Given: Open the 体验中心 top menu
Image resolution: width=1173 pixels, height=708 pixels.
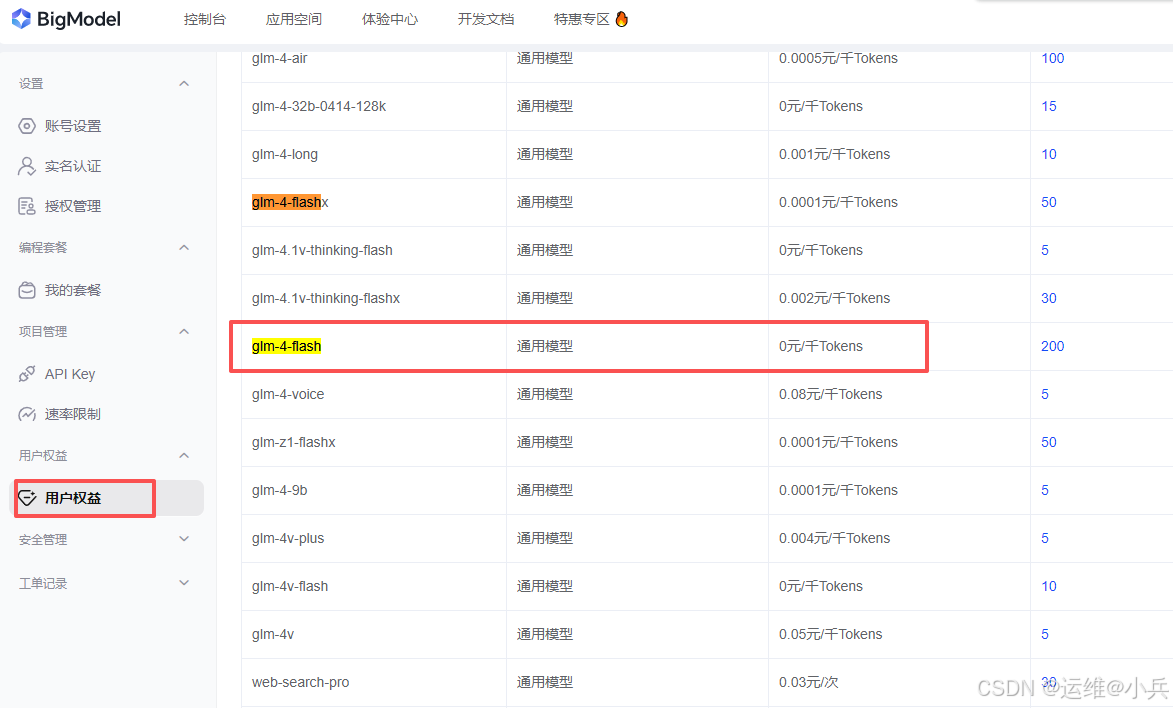Looking at the screenshot, I should coord(390,19).
